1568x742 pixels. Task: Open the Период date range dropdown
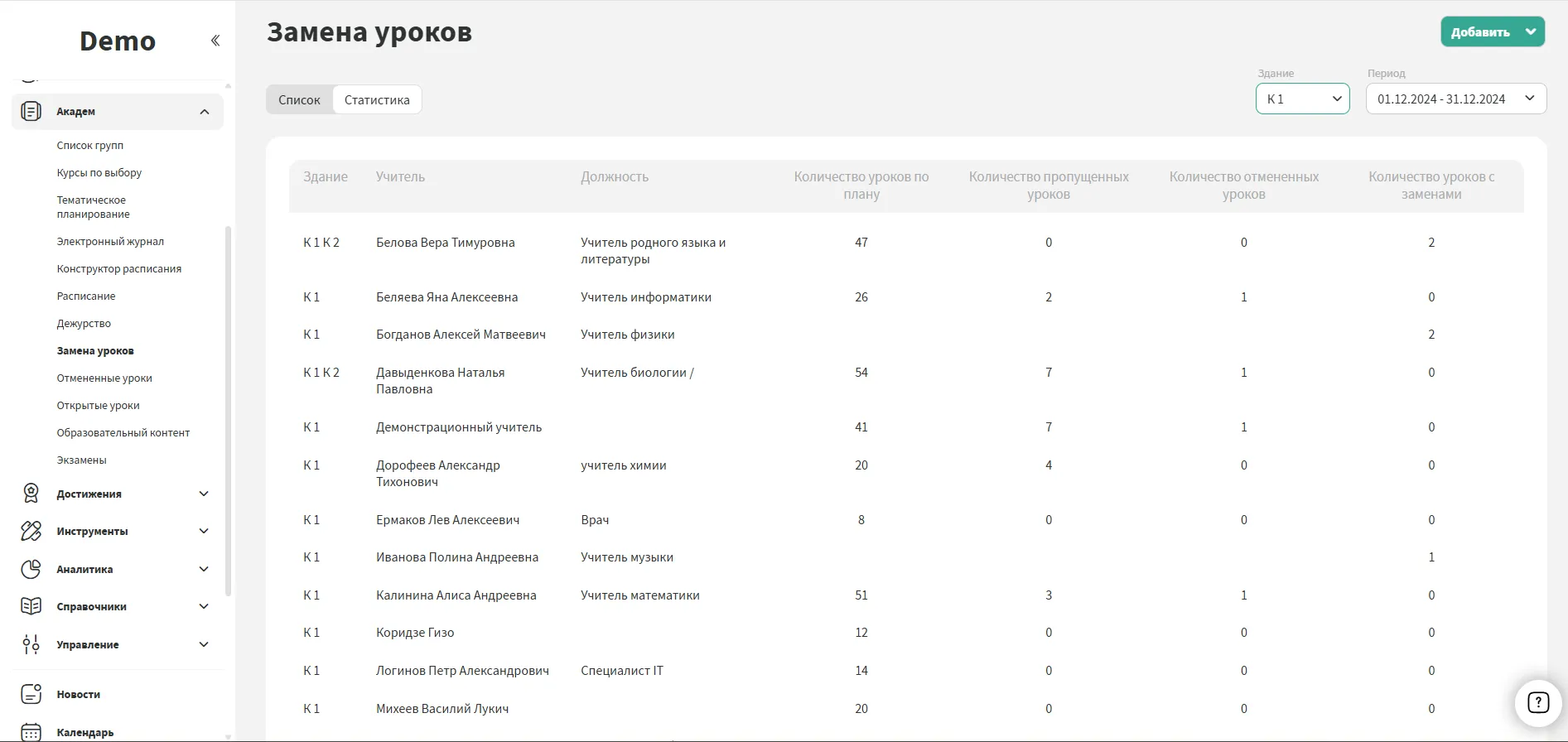pyautogui.click(x=1455, y=99)
